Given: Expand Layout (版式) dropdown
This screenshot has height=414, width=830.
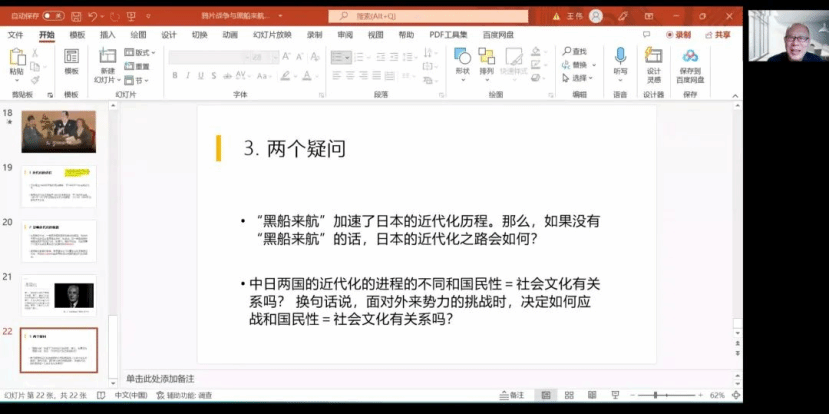Looking at the screenshot, I should click(140, 52).
